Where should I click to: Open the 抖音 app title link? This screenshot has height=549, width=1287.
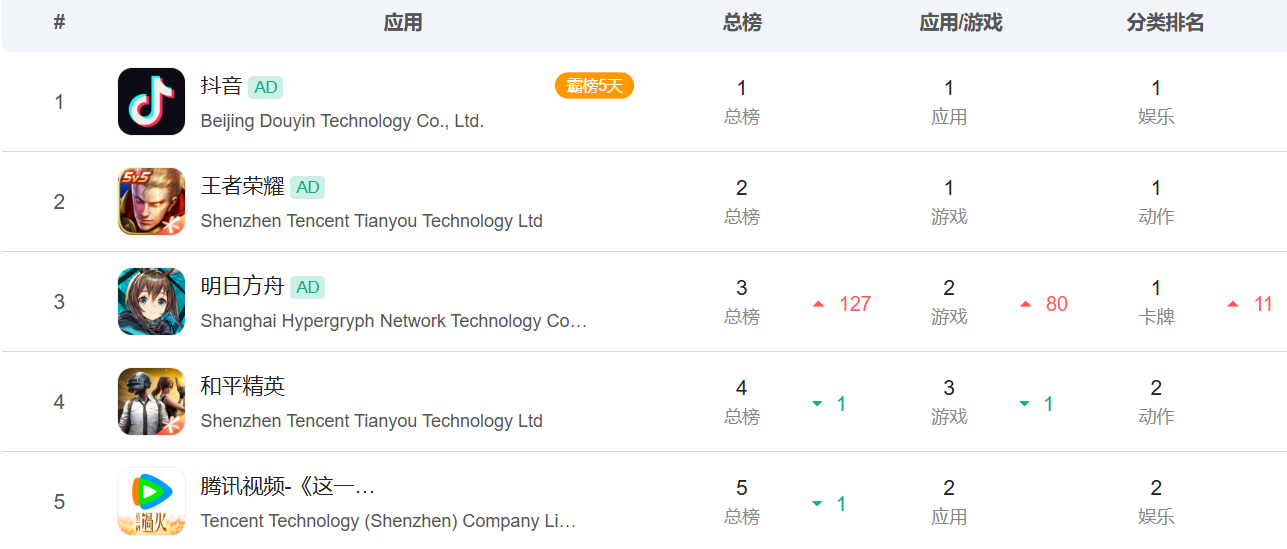pyautogui.click(x=221, y=86)
